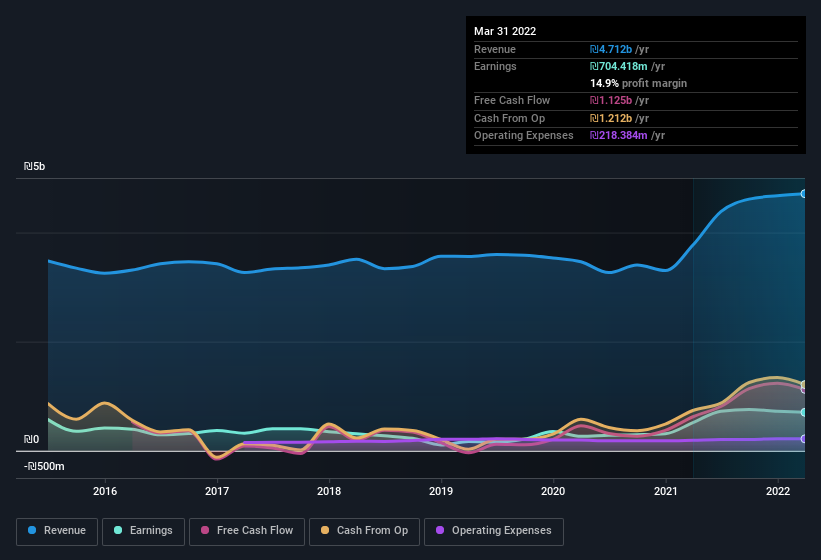Image resolution: width=821 pixels, height=560 pixels.
Task: Click the Cash From Op label in tooltip
Action: pos(509,118)
